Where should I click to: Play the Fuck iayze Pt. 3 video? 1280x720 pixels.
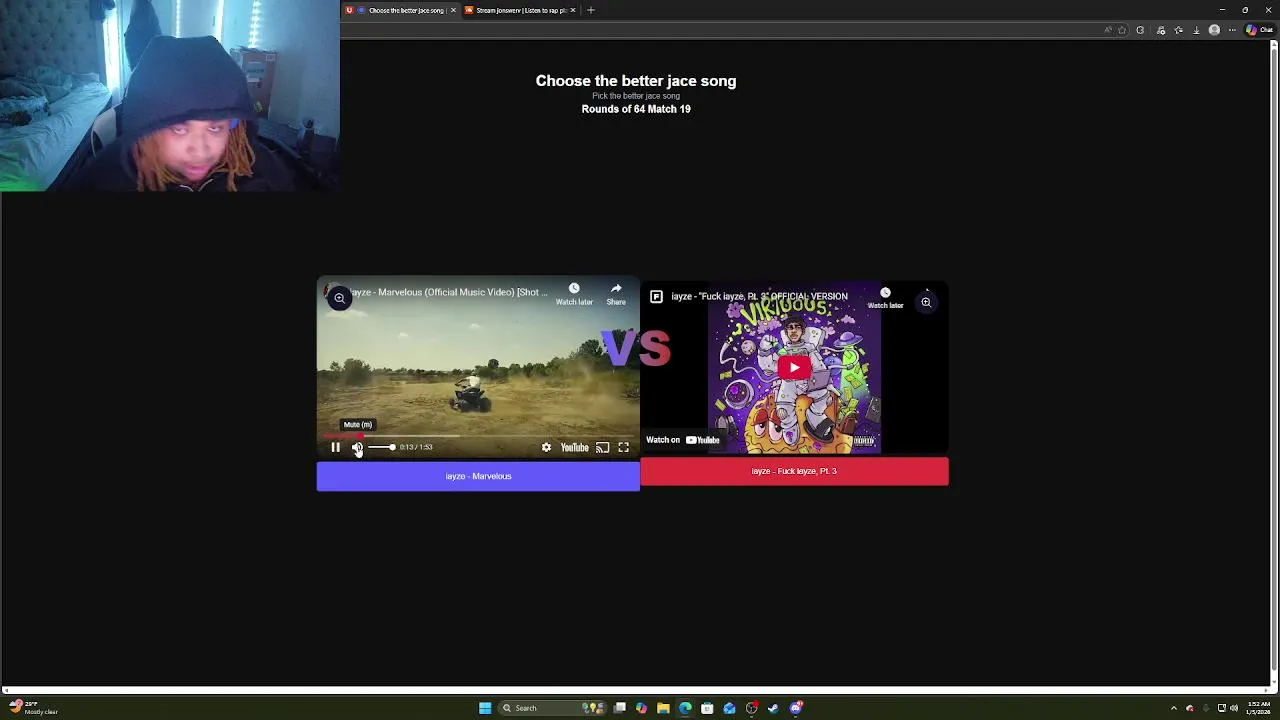(794, 367)
